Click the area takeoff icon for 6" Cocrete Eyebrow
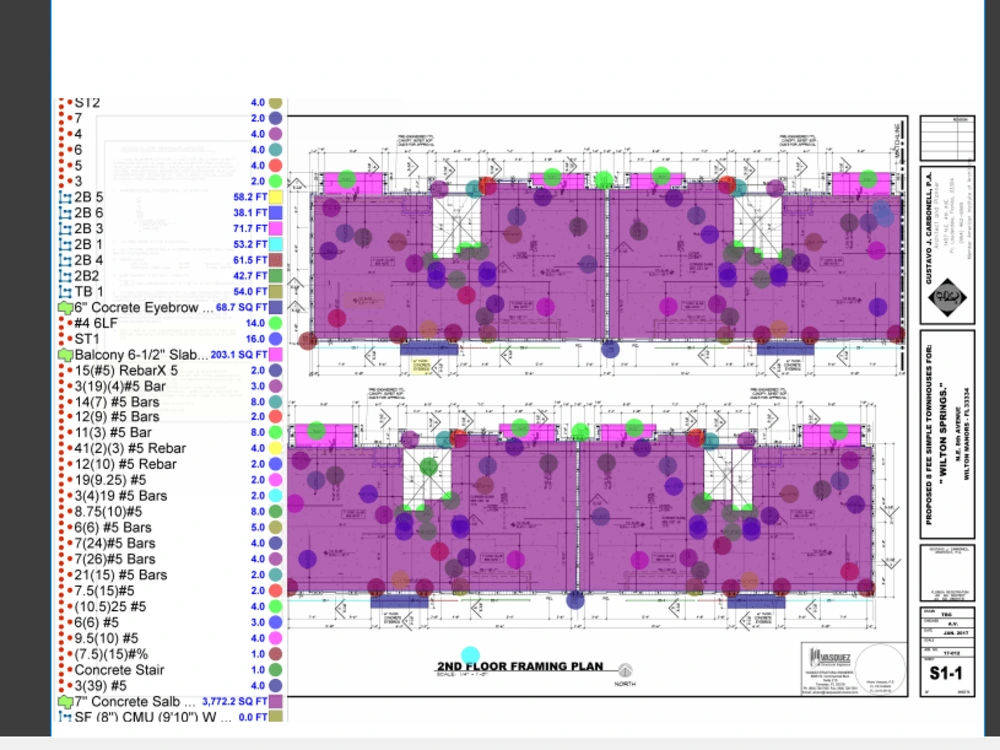Viewport: 1000px width, 750px height. point(64,307)
